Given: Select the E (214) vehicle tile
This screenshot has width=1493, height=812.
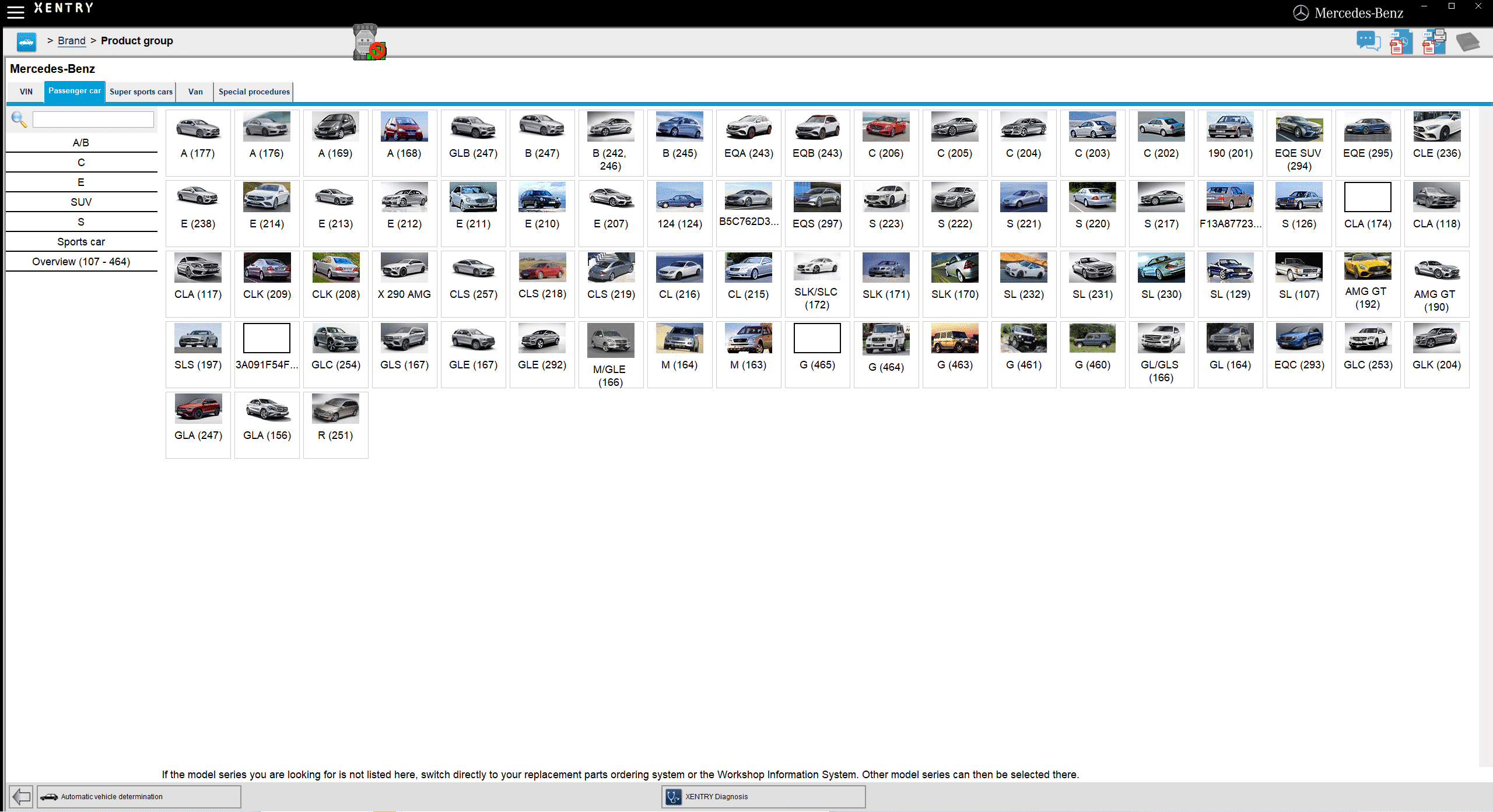Looking at the screenshot, I should [267, 213].
